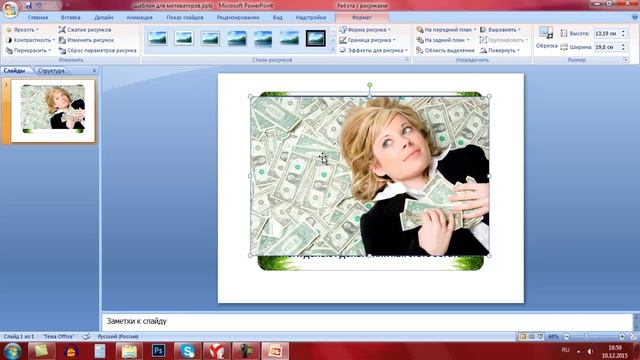Click the Заметки к слайду notes field
Screen dimensions: 640x360
[367, 322]
